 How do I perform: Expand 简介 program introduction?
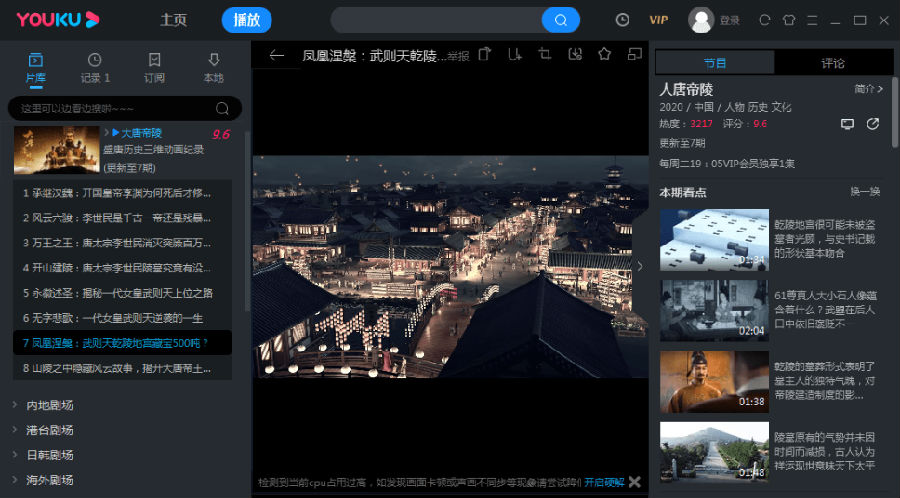pyautogui.click(x=868, y=89)
